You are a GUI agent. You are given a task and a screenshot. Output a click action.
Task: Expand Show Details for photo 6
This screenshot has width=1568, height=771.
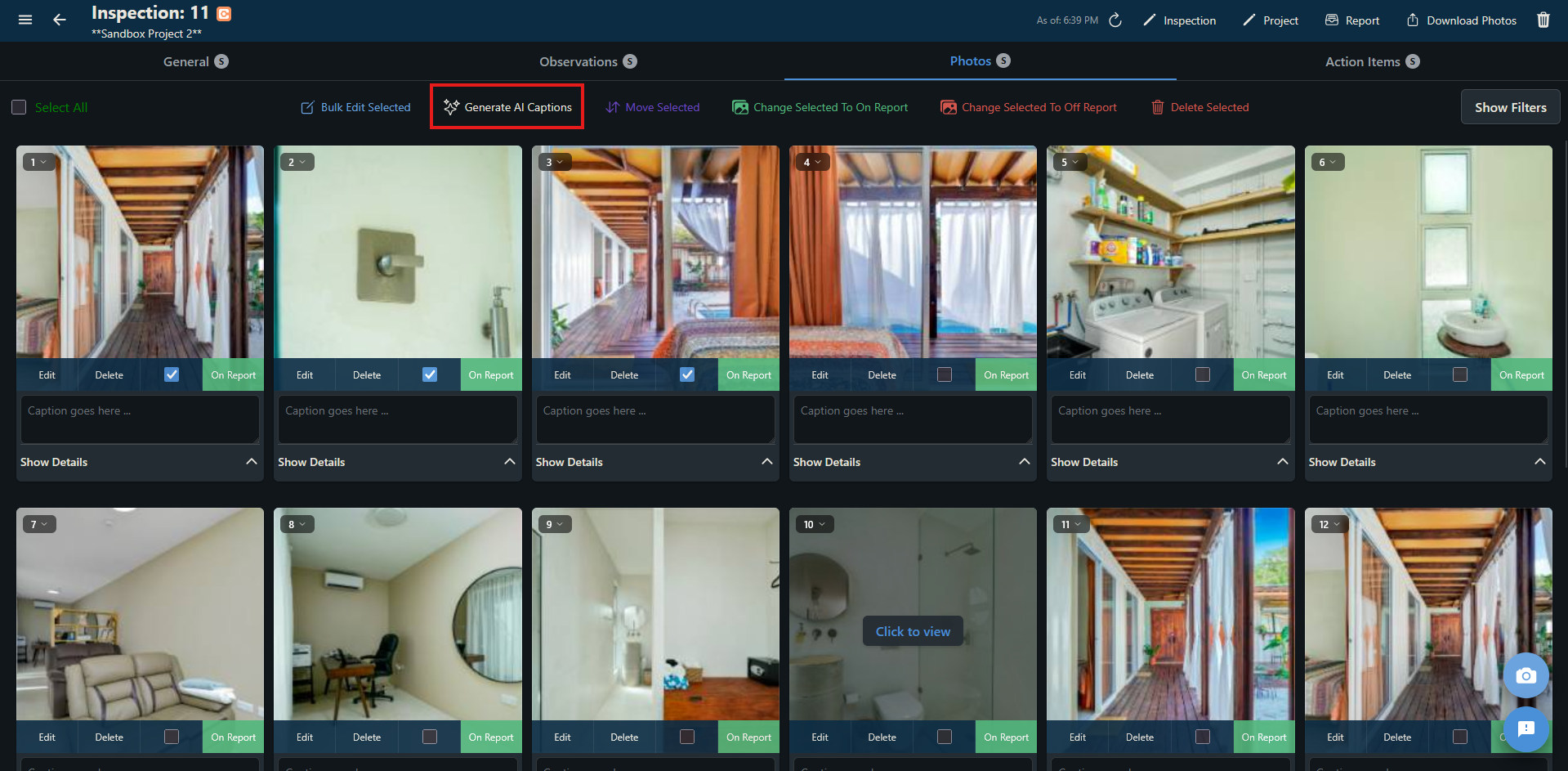click(1428, 462)
